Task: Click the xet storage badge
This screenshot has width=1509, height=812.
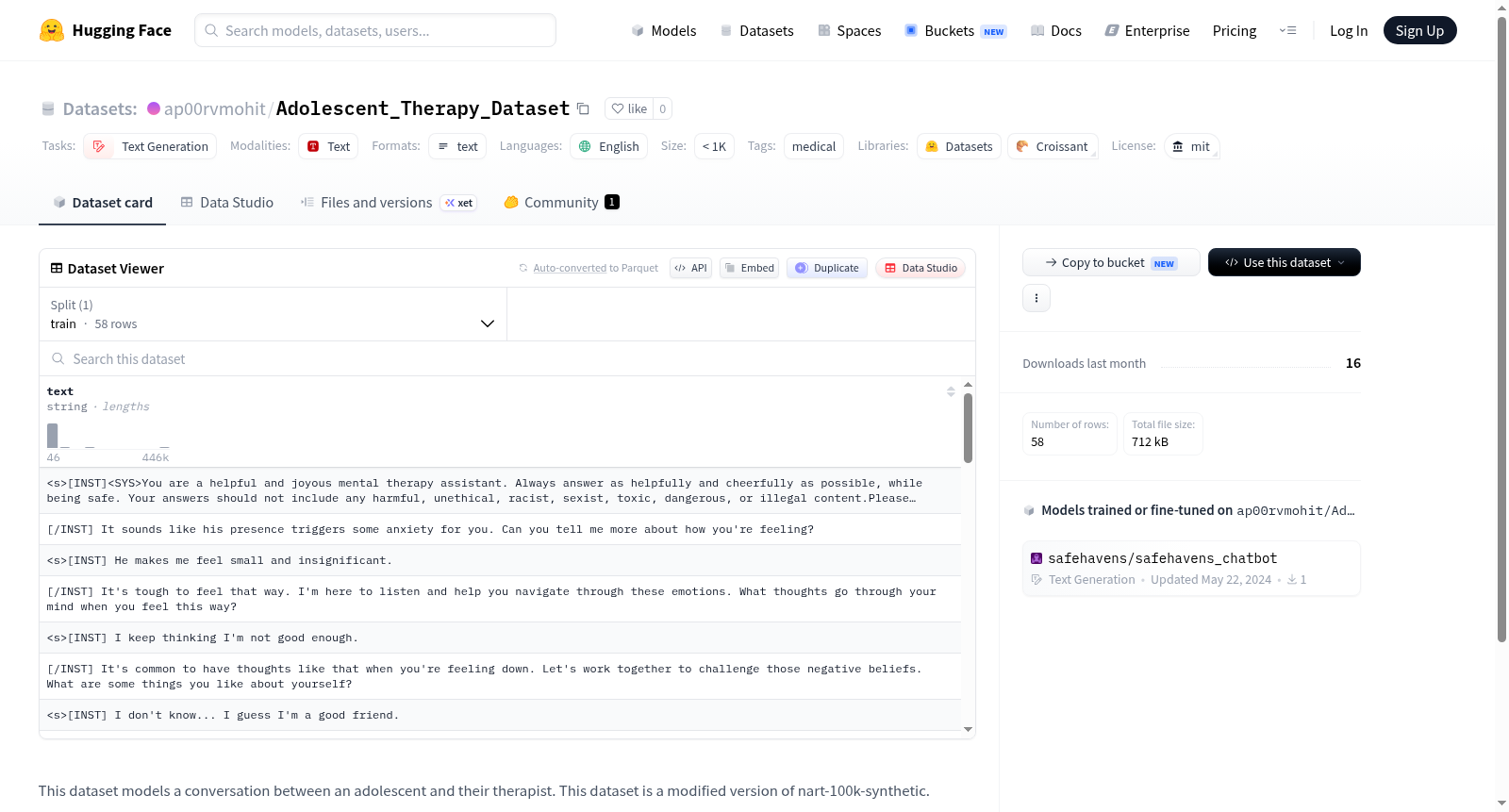Action: [459, 203]
